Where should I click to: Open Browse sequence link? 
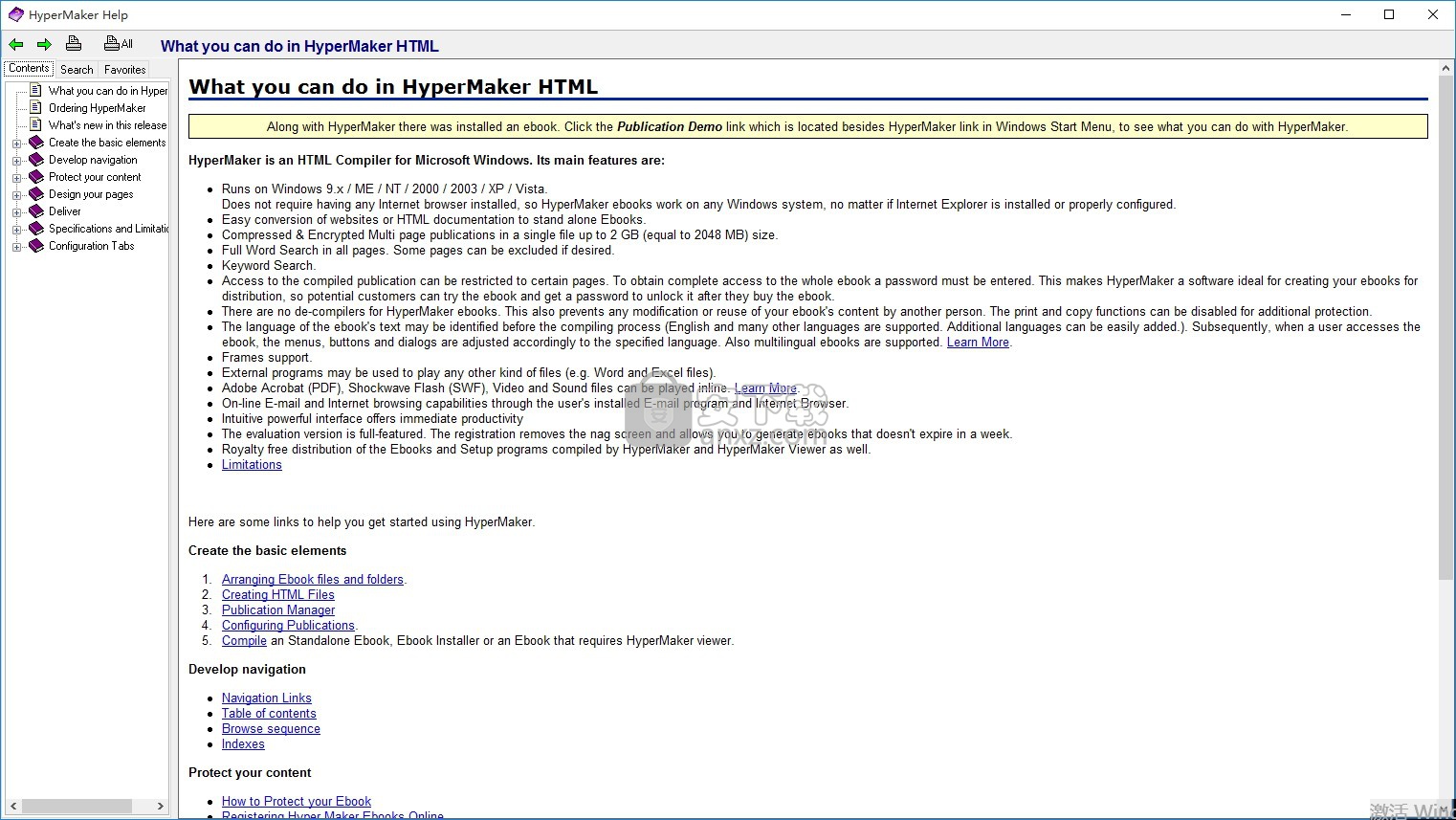tap(271, 729)
